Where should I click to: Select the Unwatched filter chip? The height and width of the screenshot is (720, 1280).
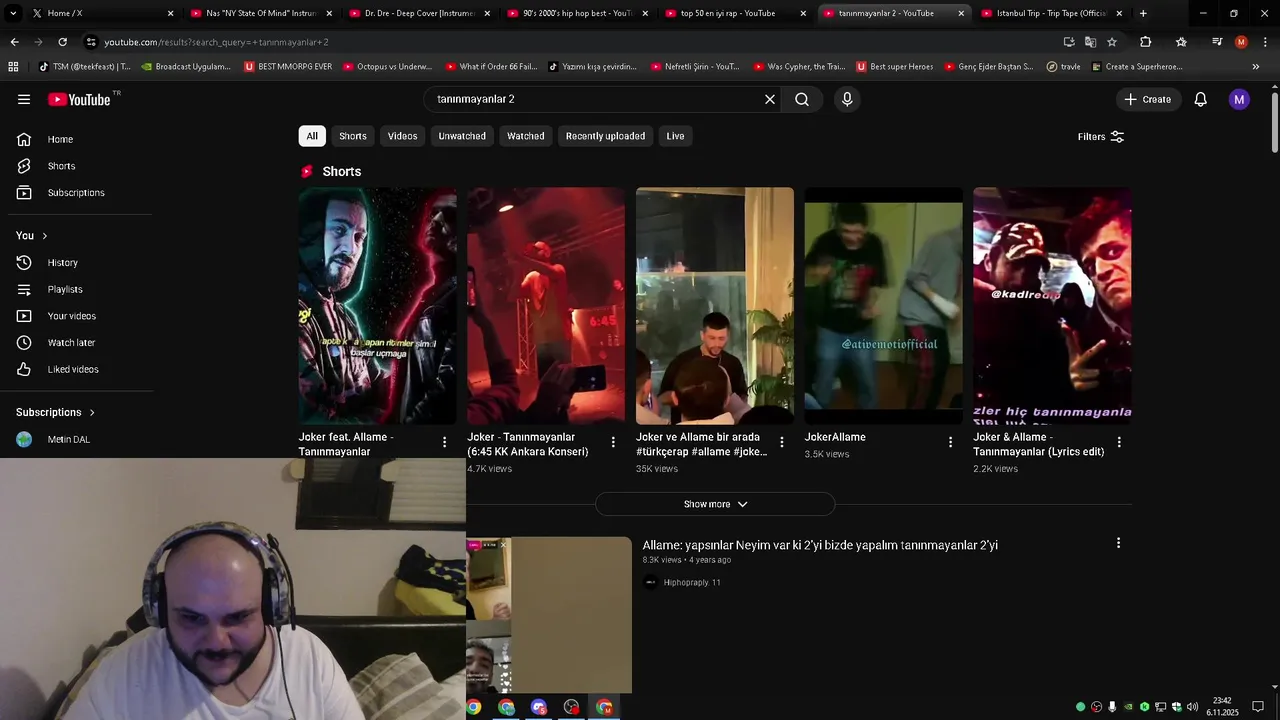coord(462,136)
